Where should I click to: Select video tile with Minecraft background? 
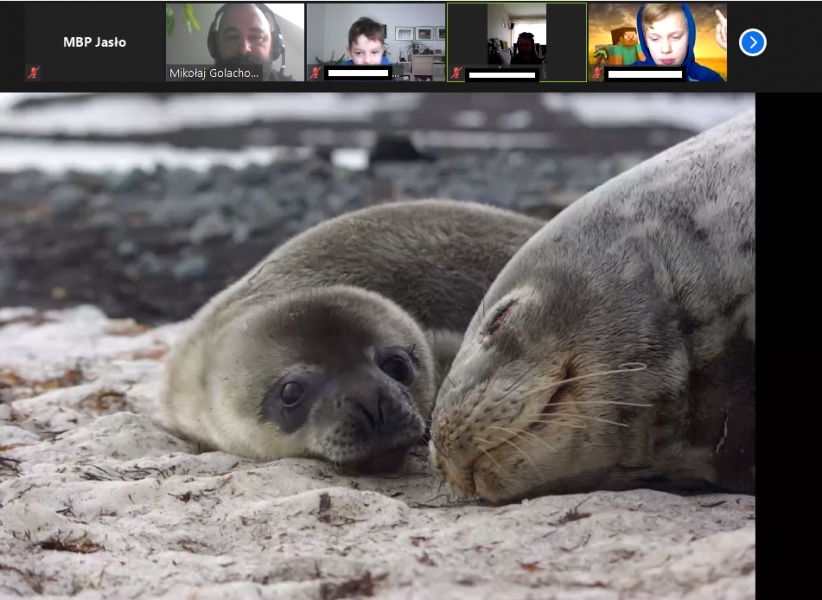pyautogui.click(x=657, y=42)
